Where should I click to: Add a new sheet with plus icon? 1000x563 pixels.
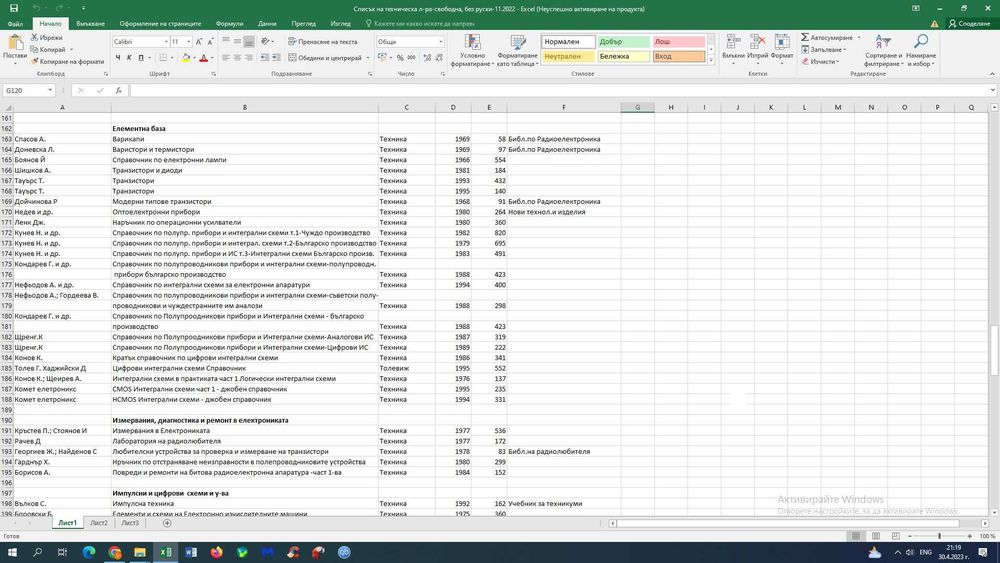[167, 523]
